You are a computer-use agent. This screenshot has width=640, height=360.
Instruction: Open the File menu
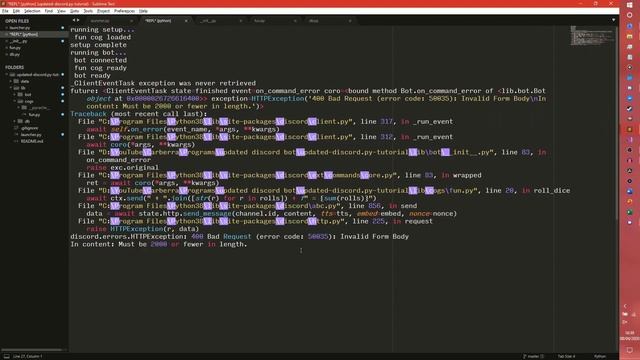(x=5, y=11)
